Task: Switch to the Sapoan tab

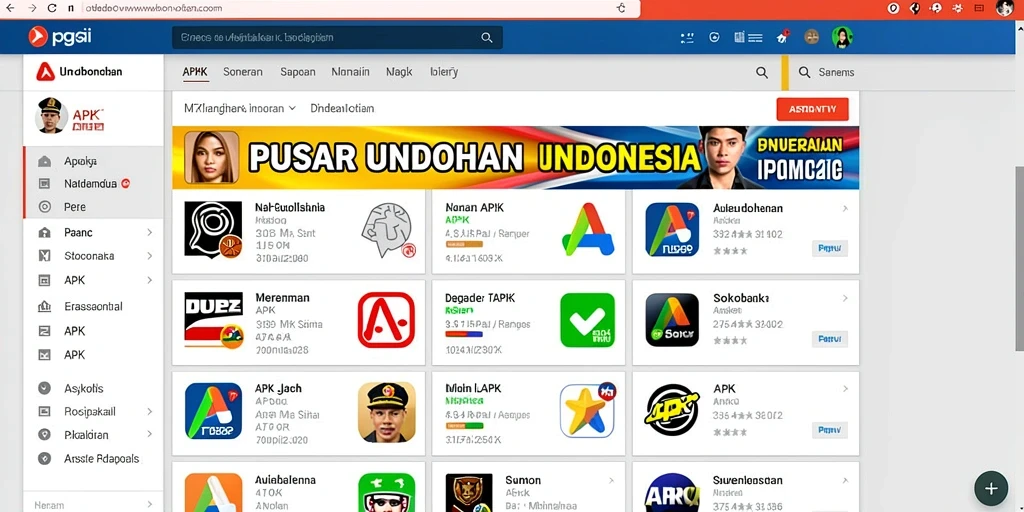Action: (x=298, y=72)
